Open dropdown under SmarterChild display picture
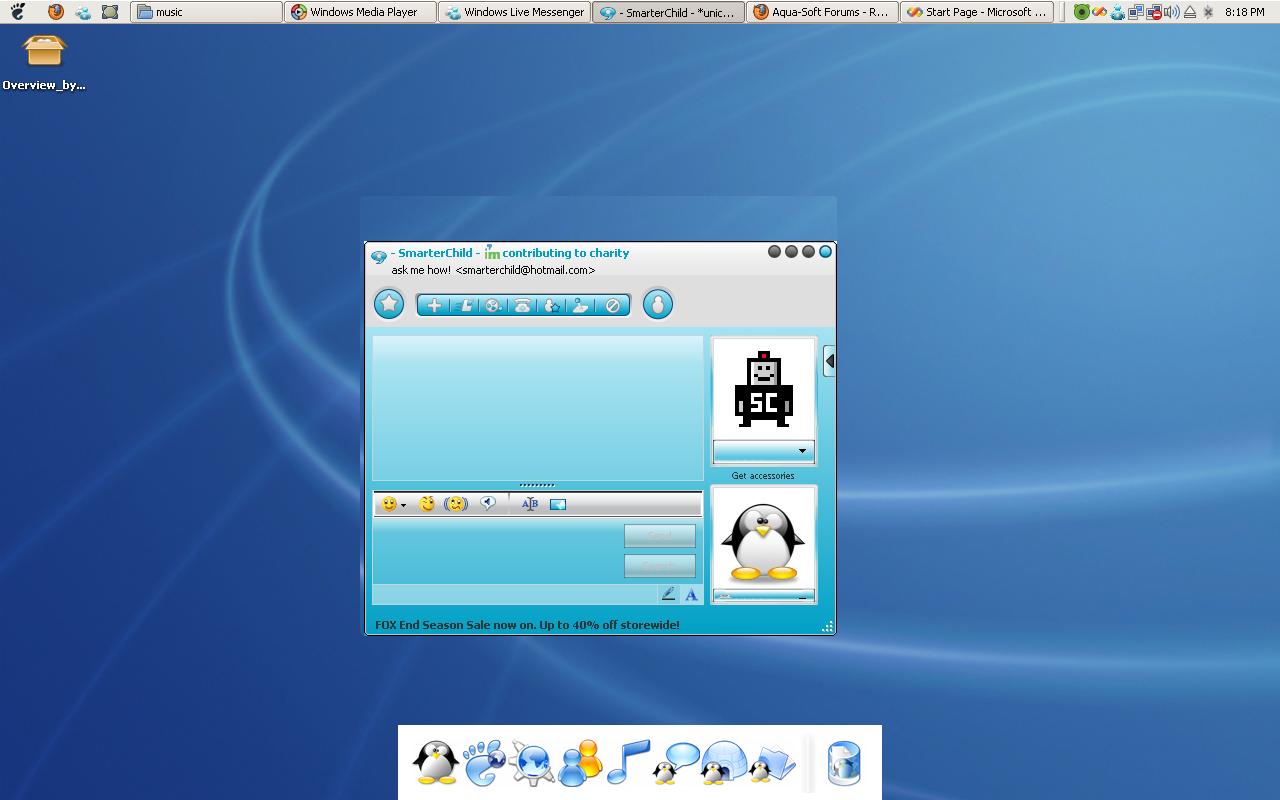The height and width of the screenshot is (800, 1280). [764, 451]
